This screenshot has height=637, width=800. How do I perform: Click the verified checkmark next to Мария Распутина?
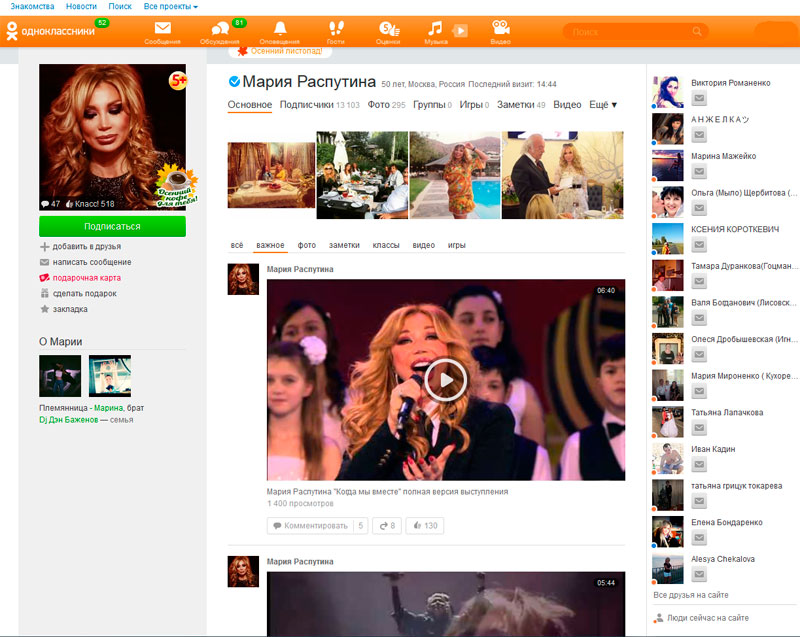[x=234, y=81]
